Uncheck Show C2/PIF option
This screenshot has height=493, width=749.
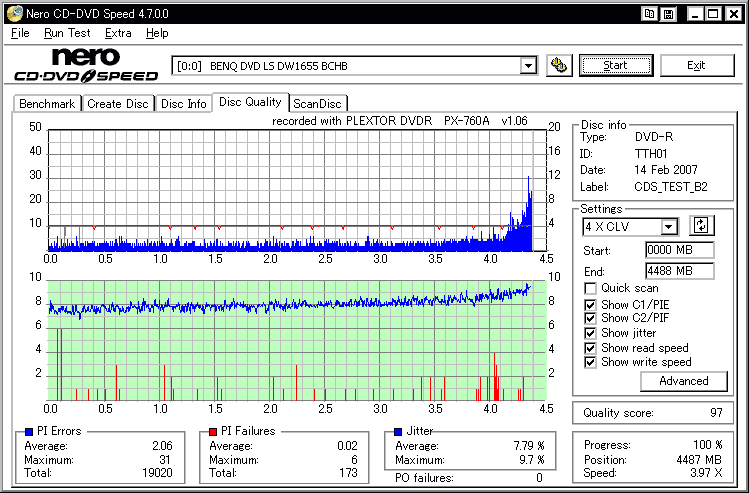[x=590, y=318]
